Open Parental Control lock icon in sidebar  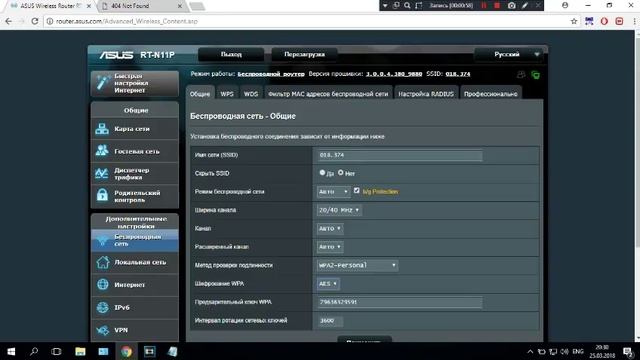(x=102, y=196)
